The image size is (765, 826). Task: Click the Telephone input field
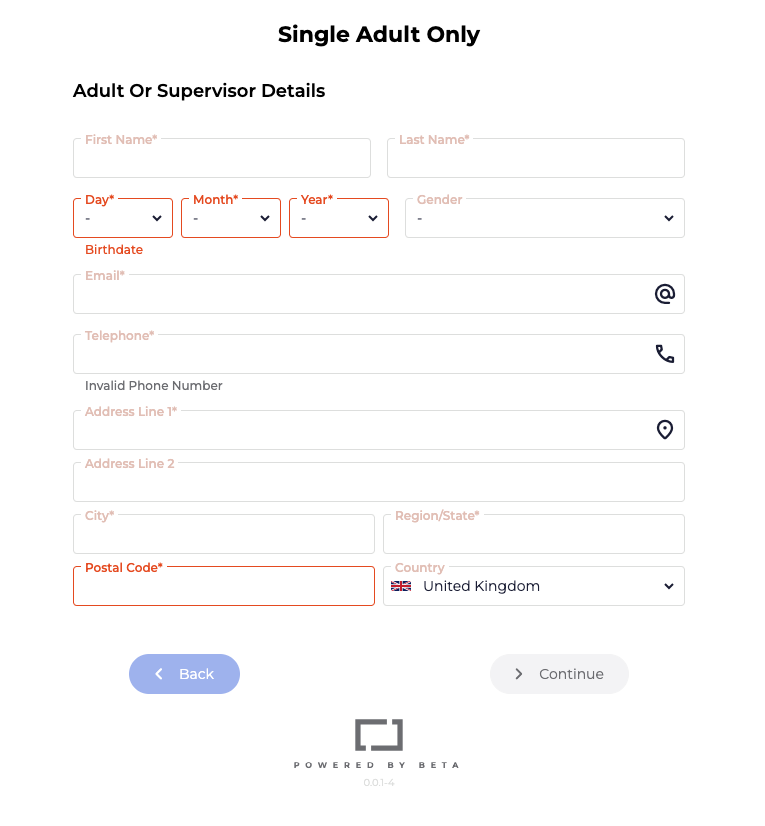click(x=360, y=355)
